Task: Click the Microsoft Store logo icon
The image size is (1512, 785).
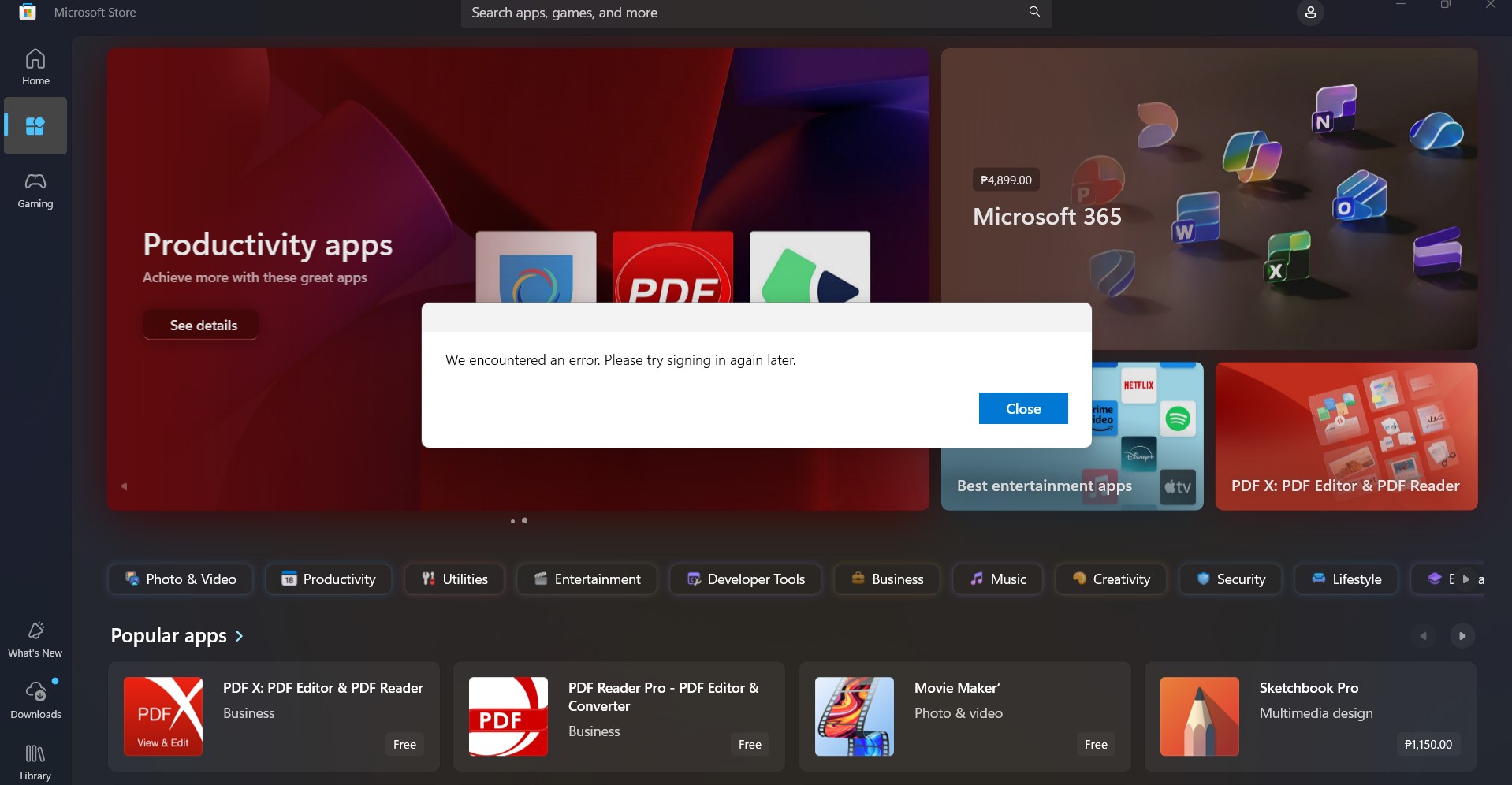Action: [28, 12]
